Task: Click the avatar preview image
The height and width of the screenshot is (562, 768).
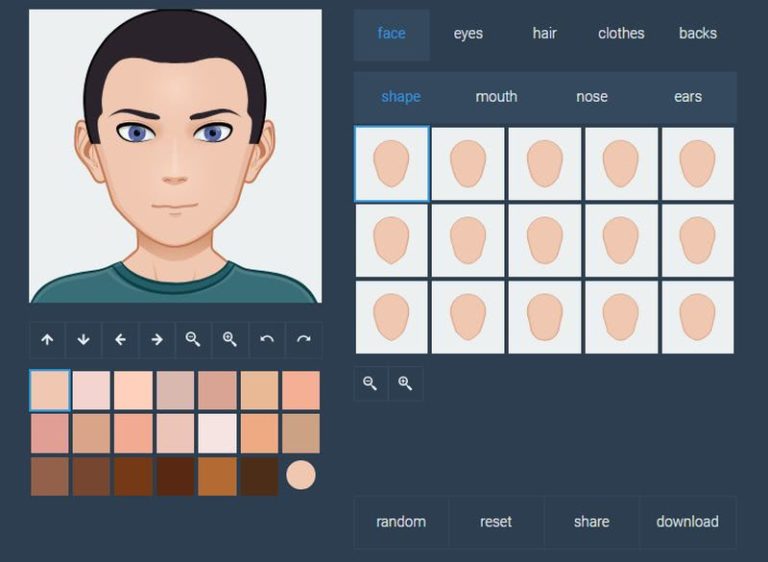Action: (x=175, y=156)
